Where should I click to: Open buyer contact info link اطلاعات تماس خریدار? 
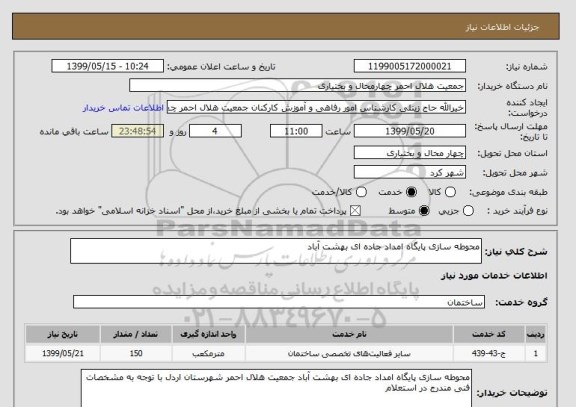[x=123, y=108]
